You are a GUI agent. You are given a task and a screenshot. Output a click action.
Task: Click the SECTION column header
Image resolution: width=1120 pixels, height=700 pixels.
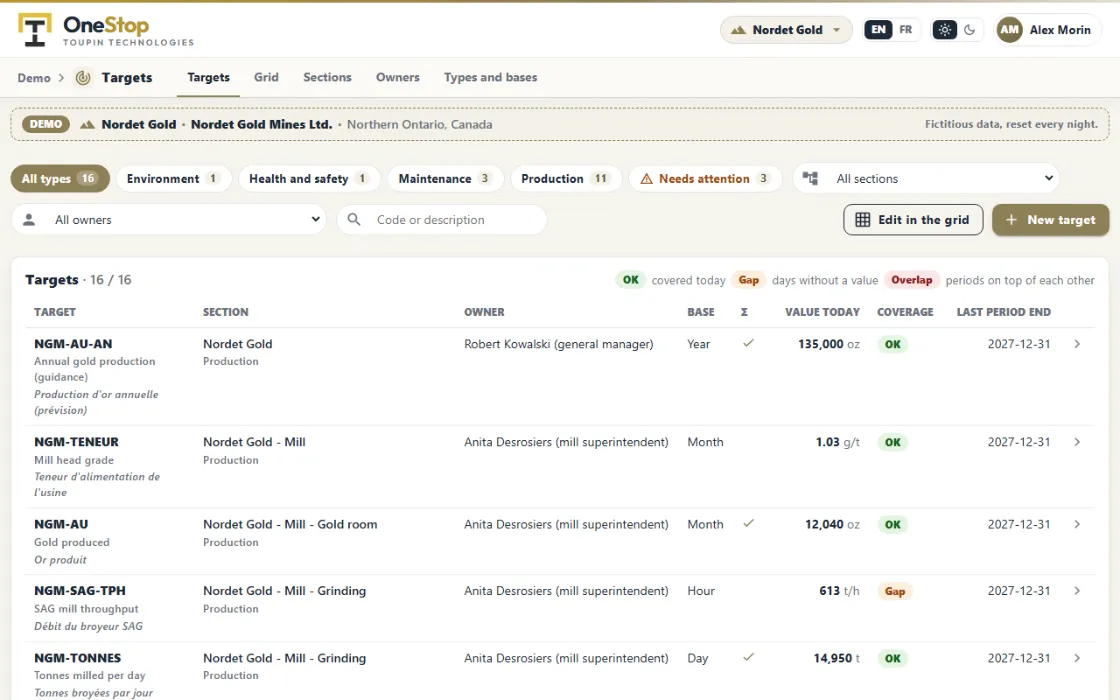pyautogui.click(x=226, y=312)
